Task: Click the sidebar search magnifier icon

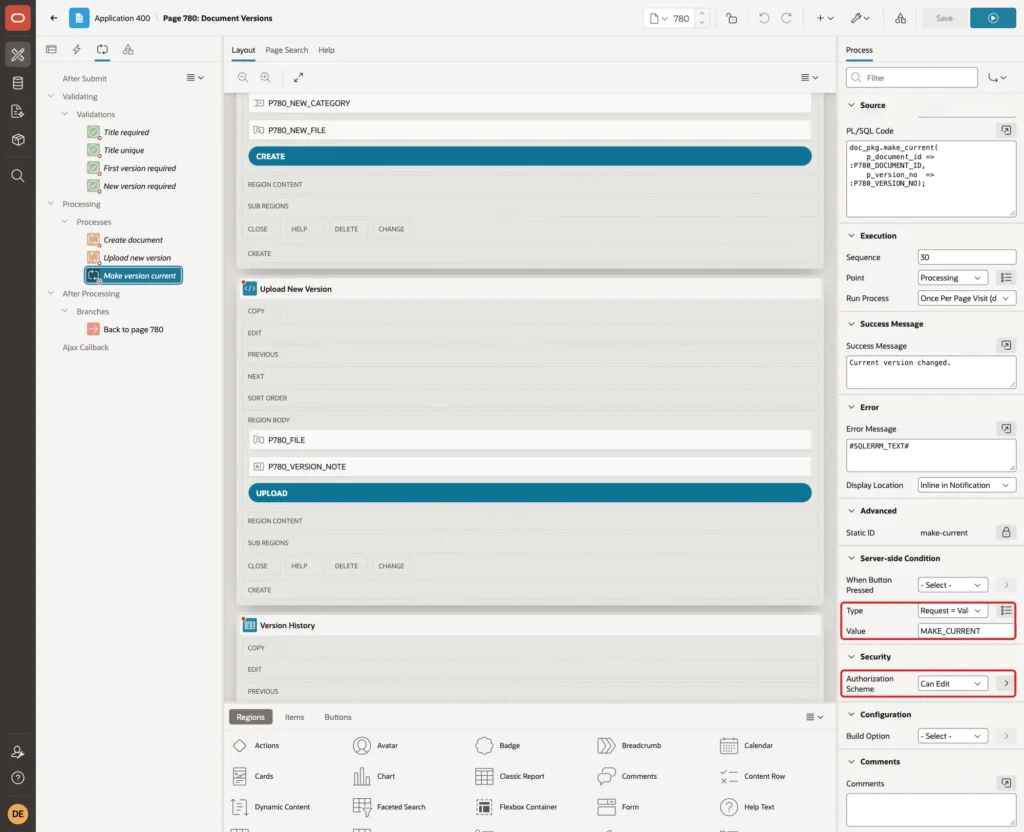Action: click(x=18, y=176)
